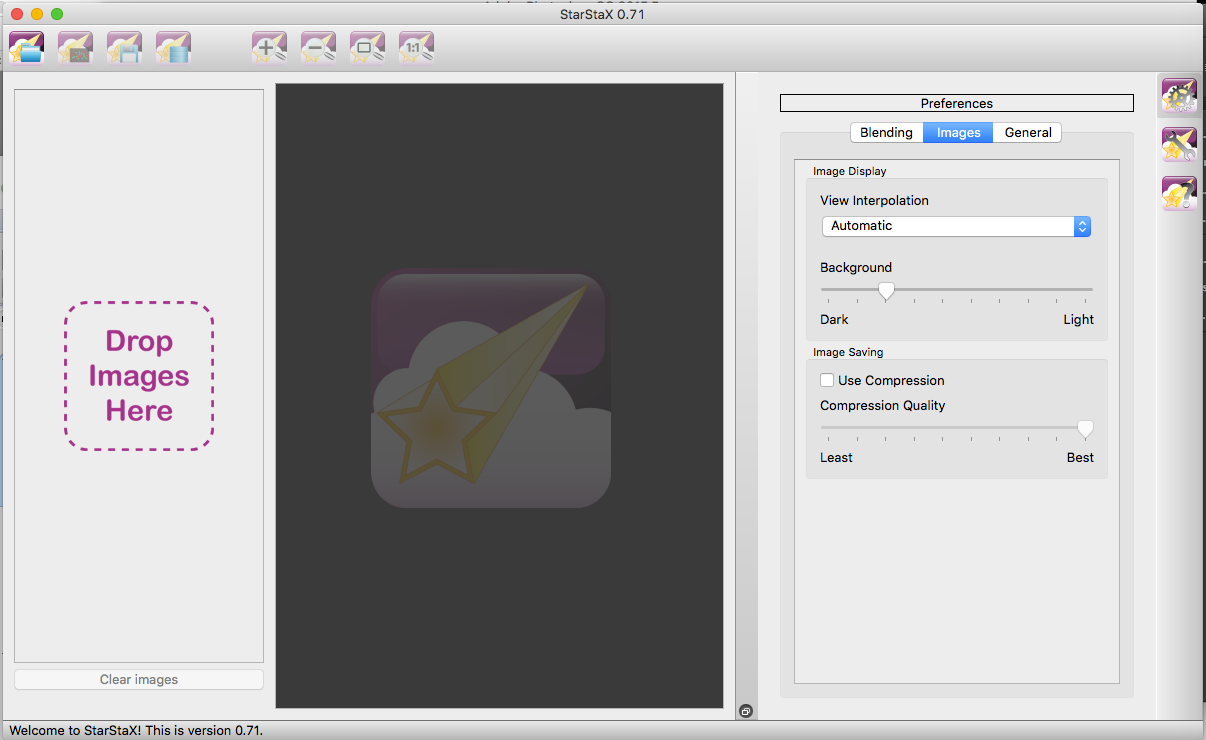Click the StarStaX logo in the preview

(491, 388)
